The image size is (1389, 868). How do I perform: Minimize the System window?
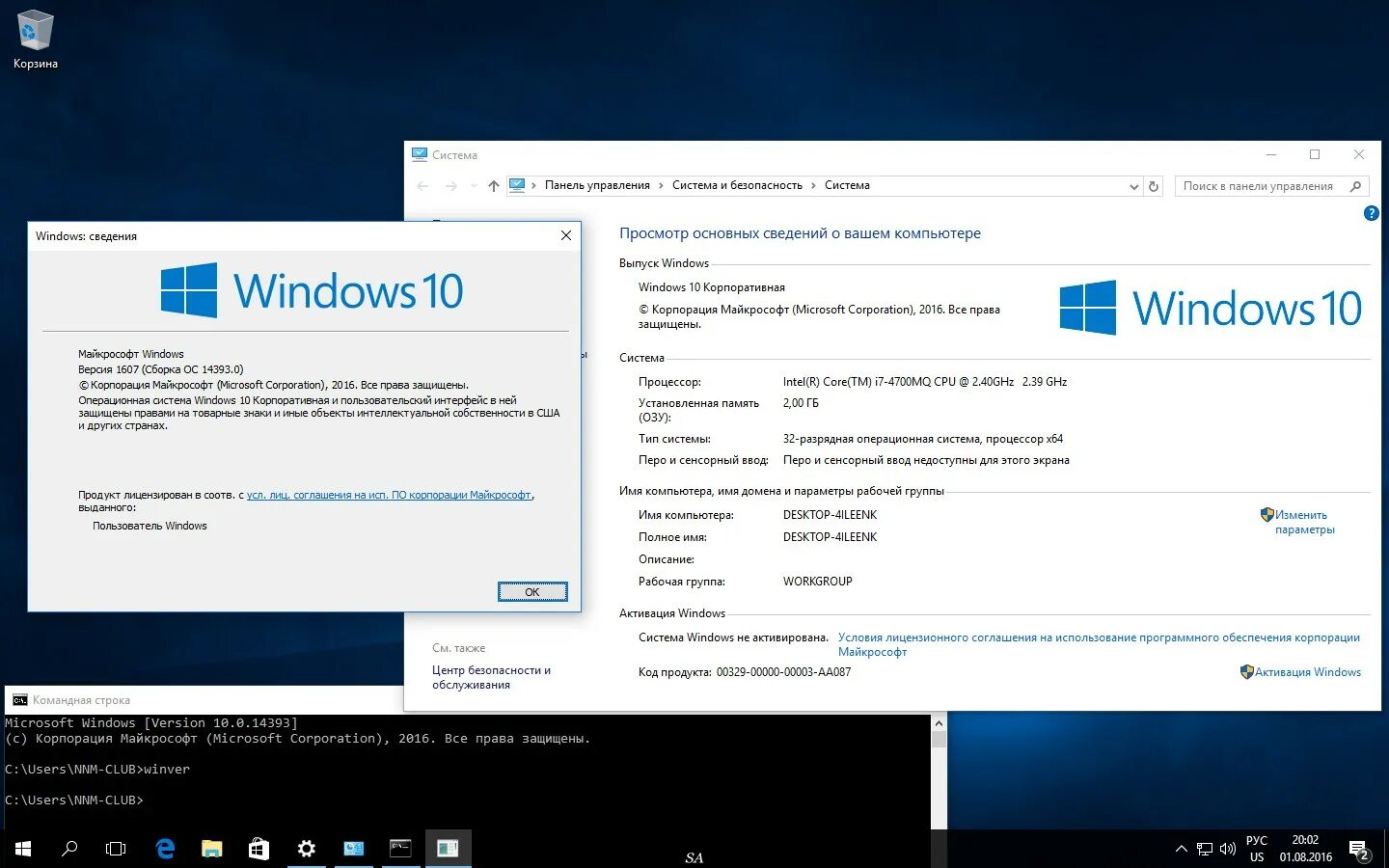click(1271, 154)
